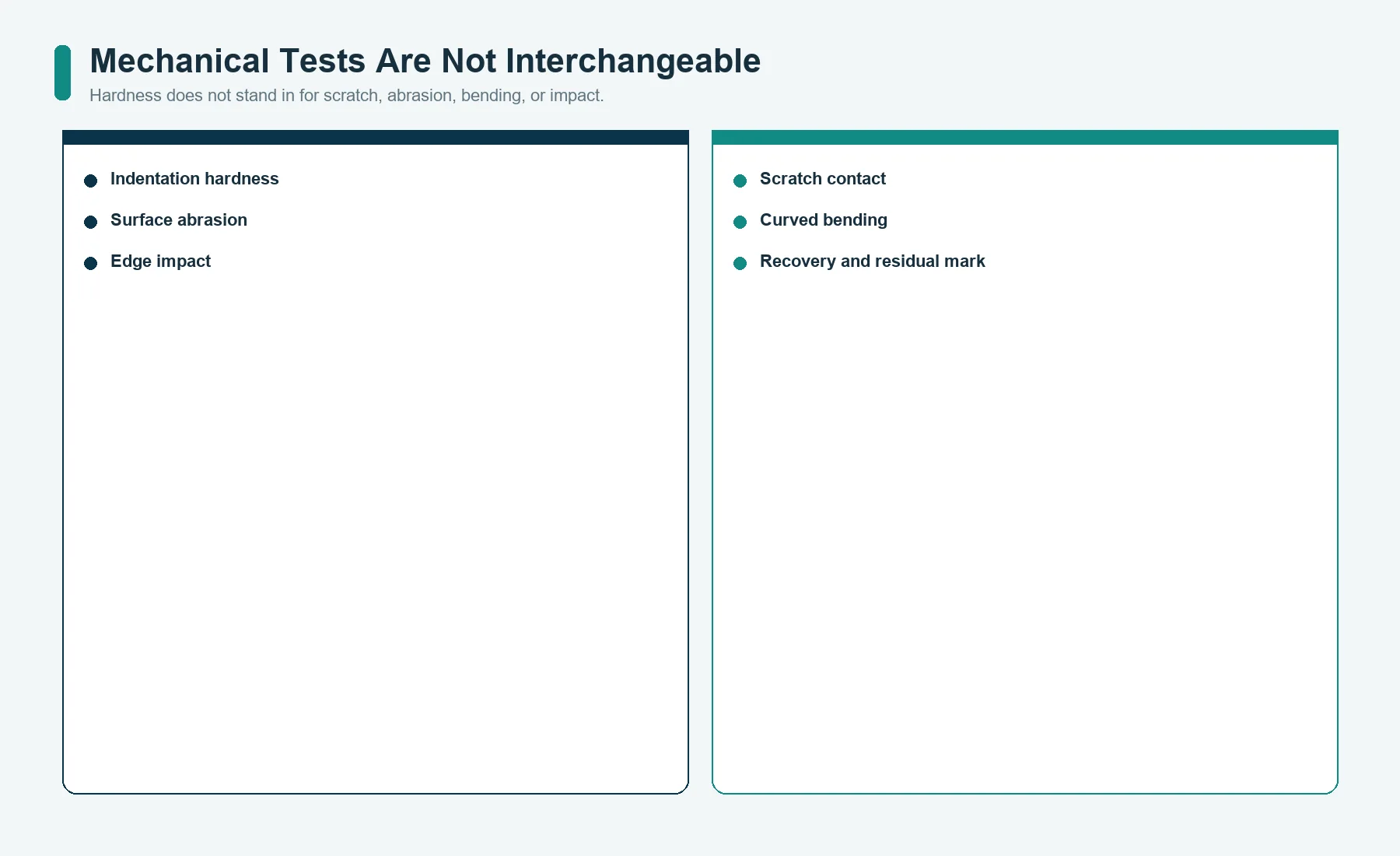Click the "Indentation hardness" bullet text
Image resolution: width=1400 pixels, height=856 pixels.
tap(194, 179)
